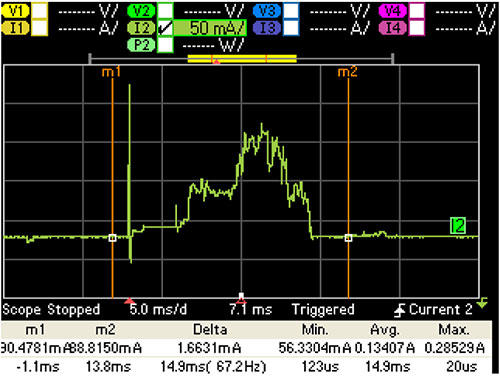Click the I1 current channel label
500x378 pixels.
[x=16, y=28]
